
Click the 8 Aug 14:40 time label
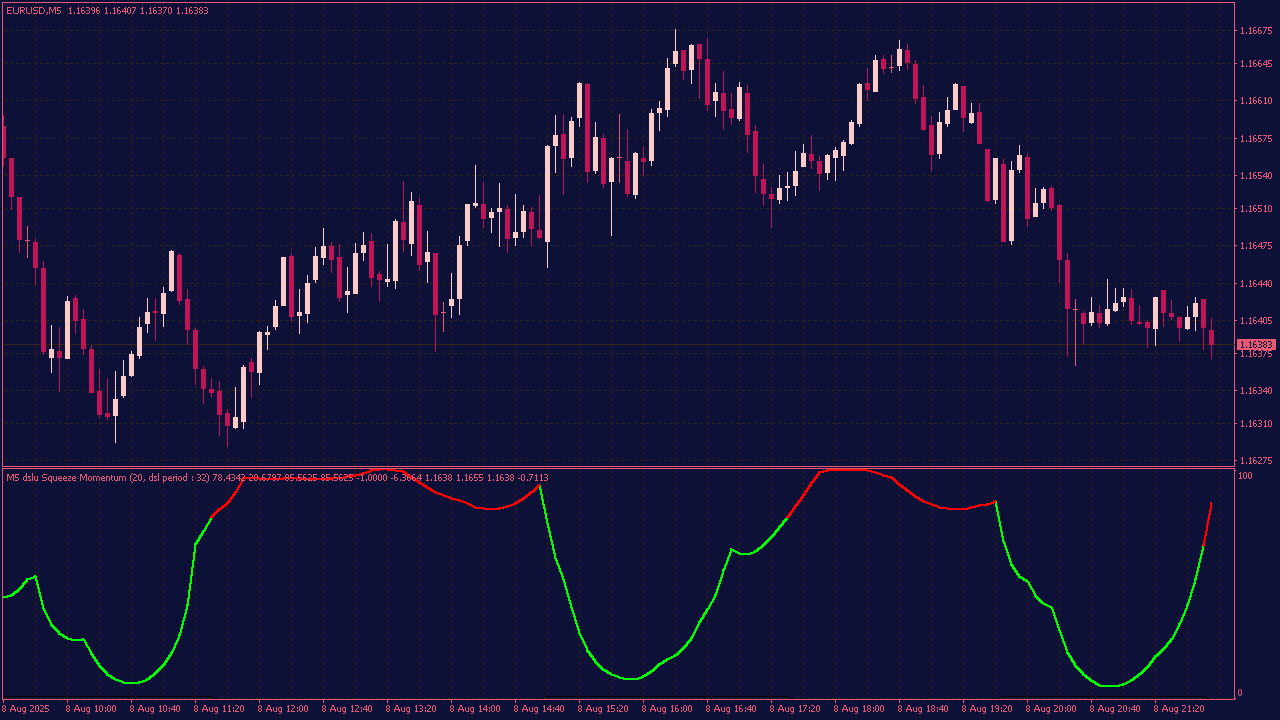(x=539, y=708)
